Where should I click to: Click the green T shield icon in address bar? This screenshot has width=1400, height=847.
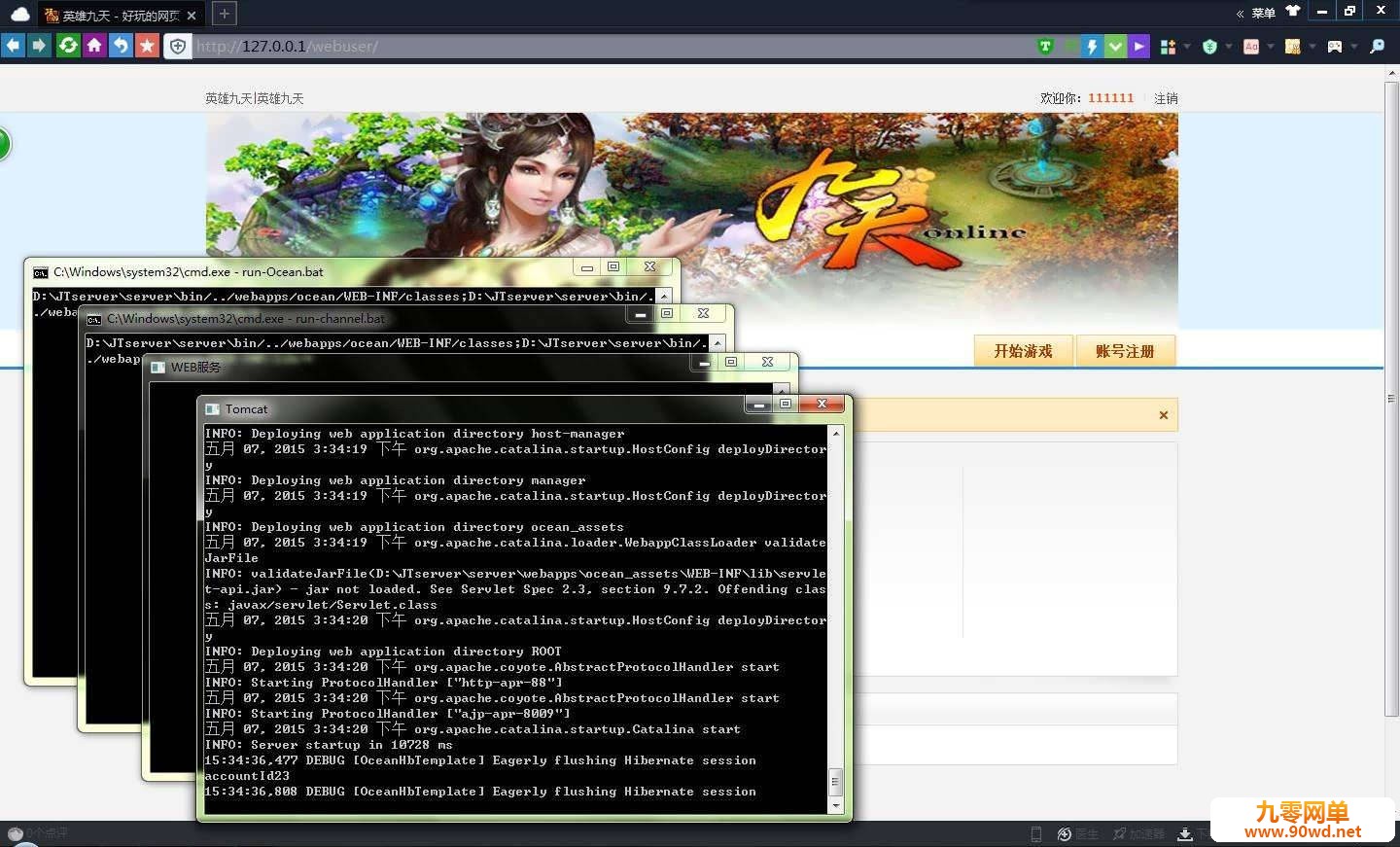coord(1046,46)
